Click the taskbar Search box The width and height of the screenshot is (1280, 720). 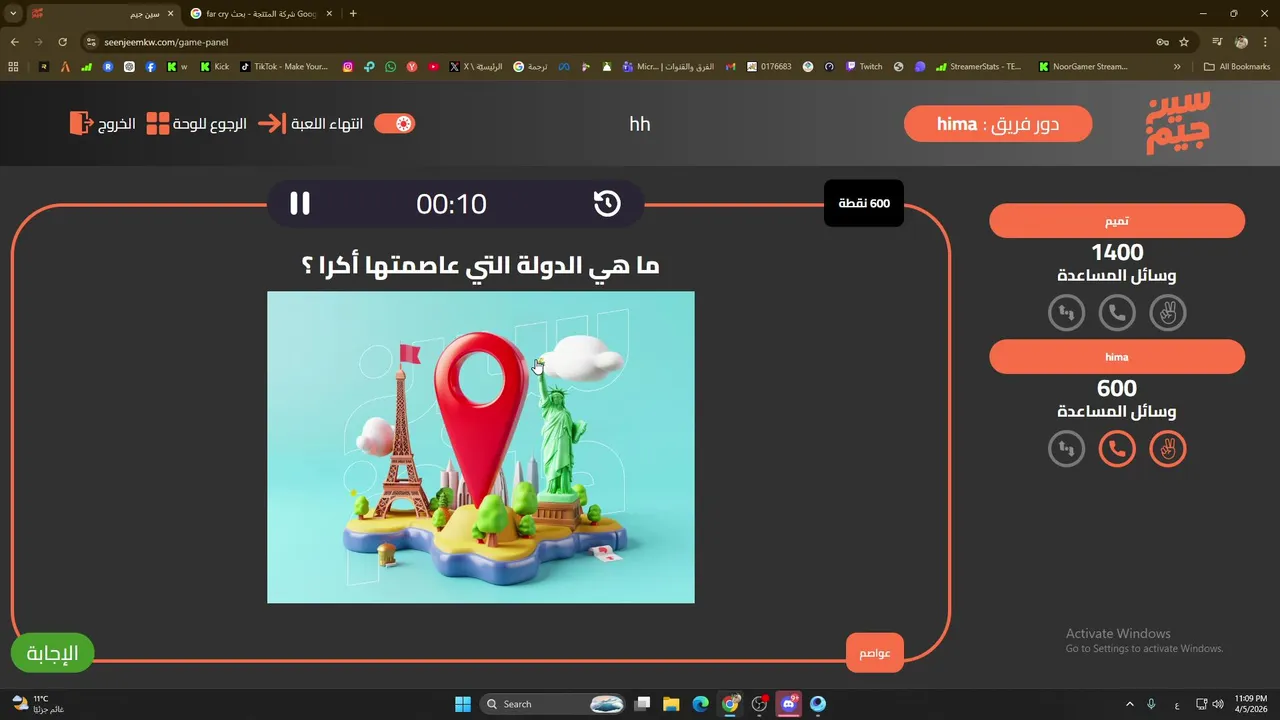click(554, 704)
